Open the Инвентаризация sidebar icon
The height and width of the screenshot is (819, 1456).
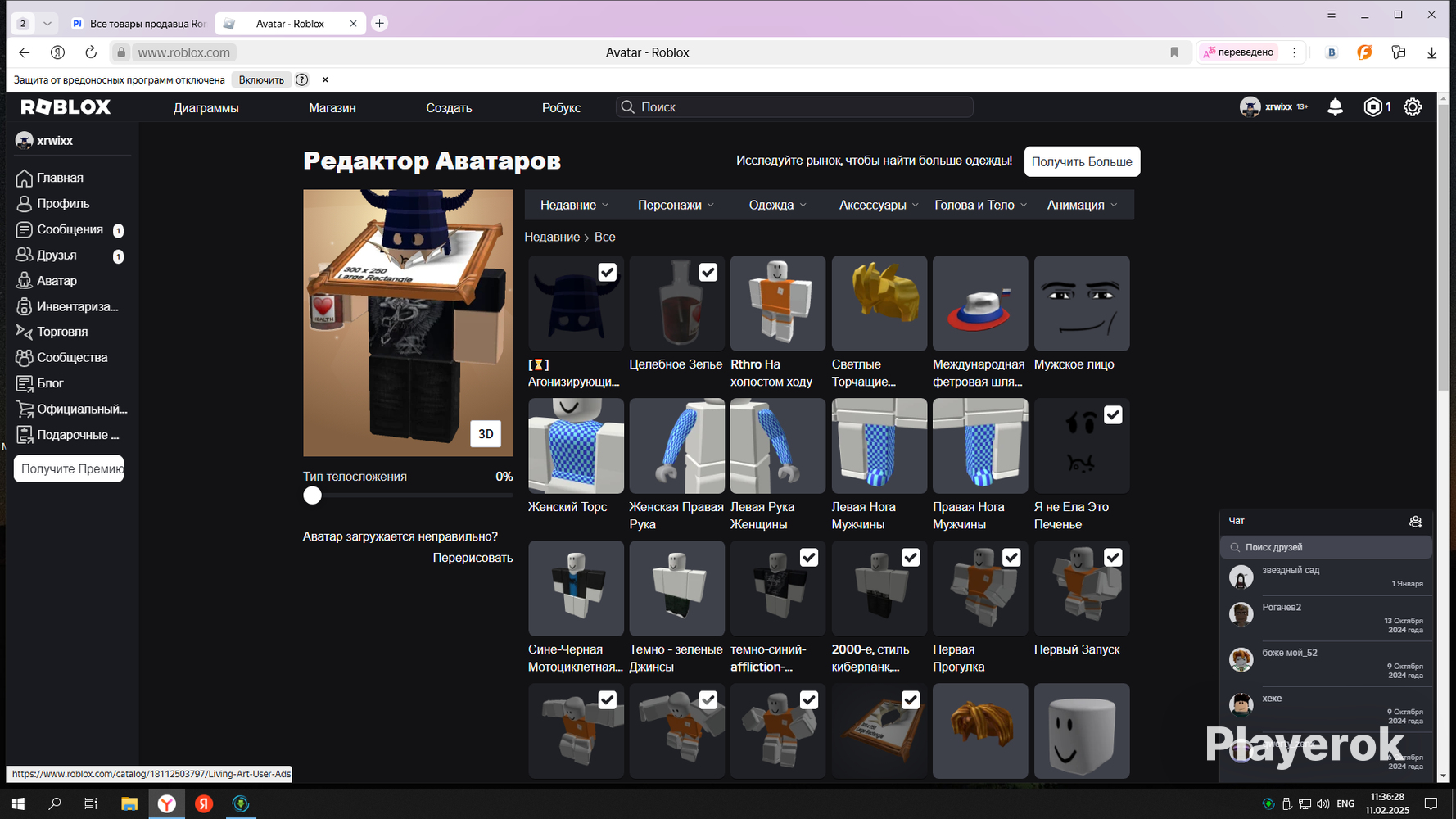pos(25,306)
